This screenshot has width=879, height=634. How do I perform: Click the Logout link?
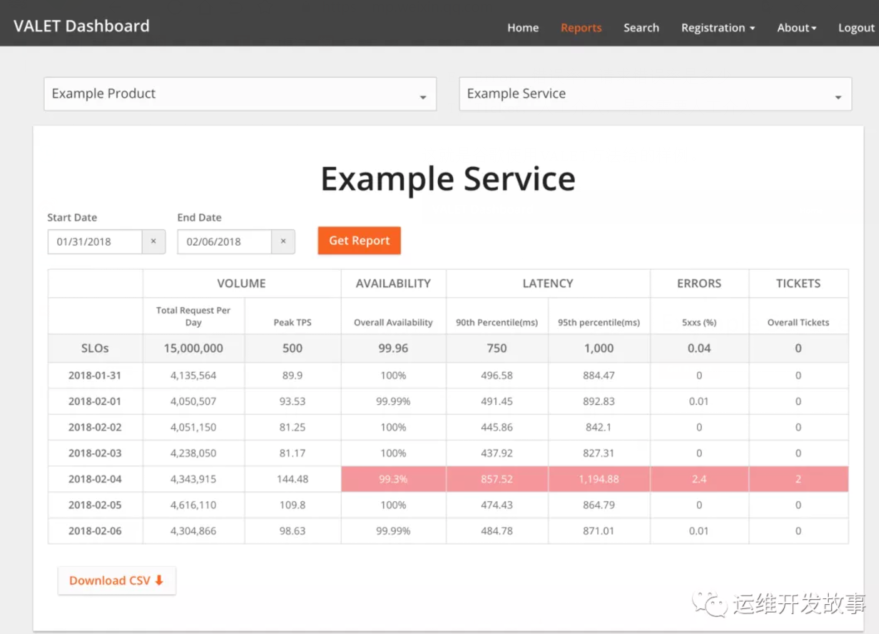click(x=856, y=28)
